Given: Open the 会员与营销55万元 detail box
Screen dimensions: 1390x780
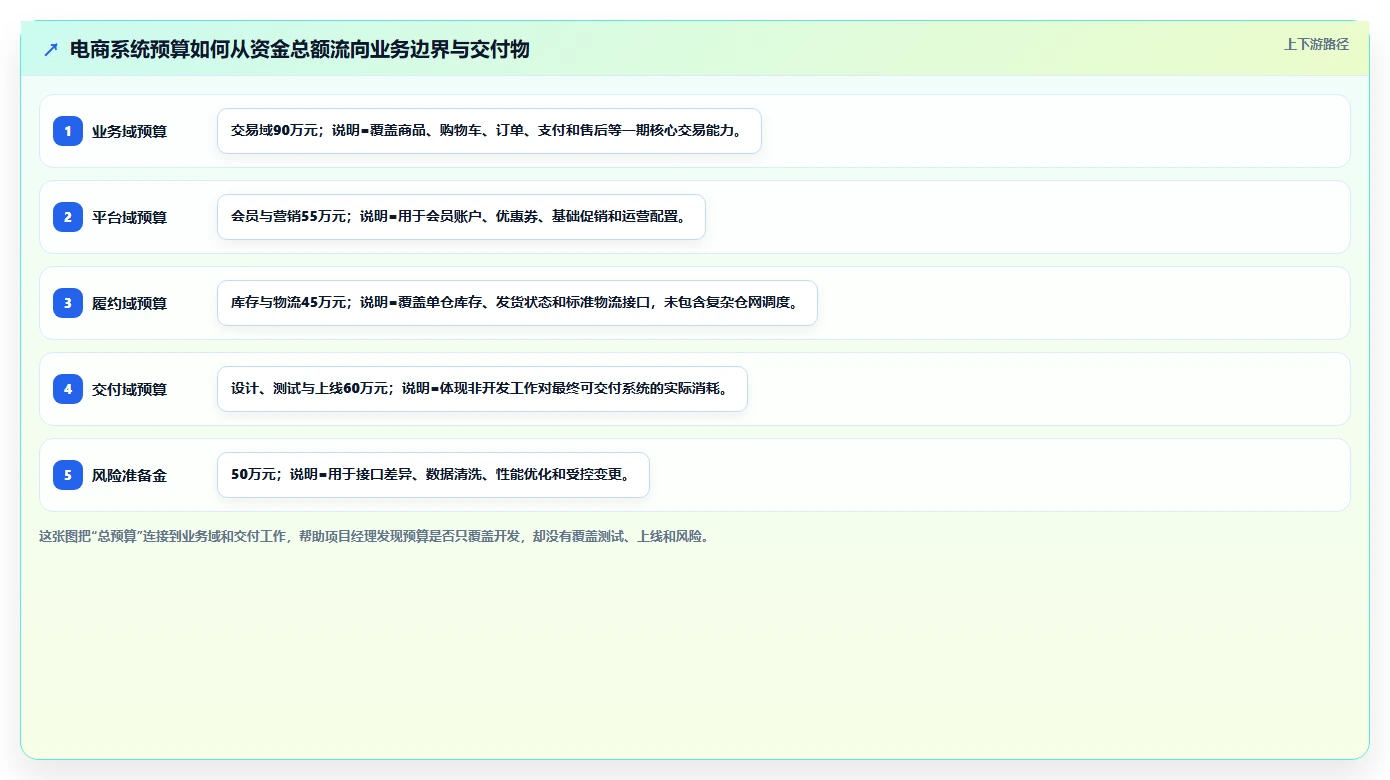Looking at the screenshot, I should [x=461, y=217].
